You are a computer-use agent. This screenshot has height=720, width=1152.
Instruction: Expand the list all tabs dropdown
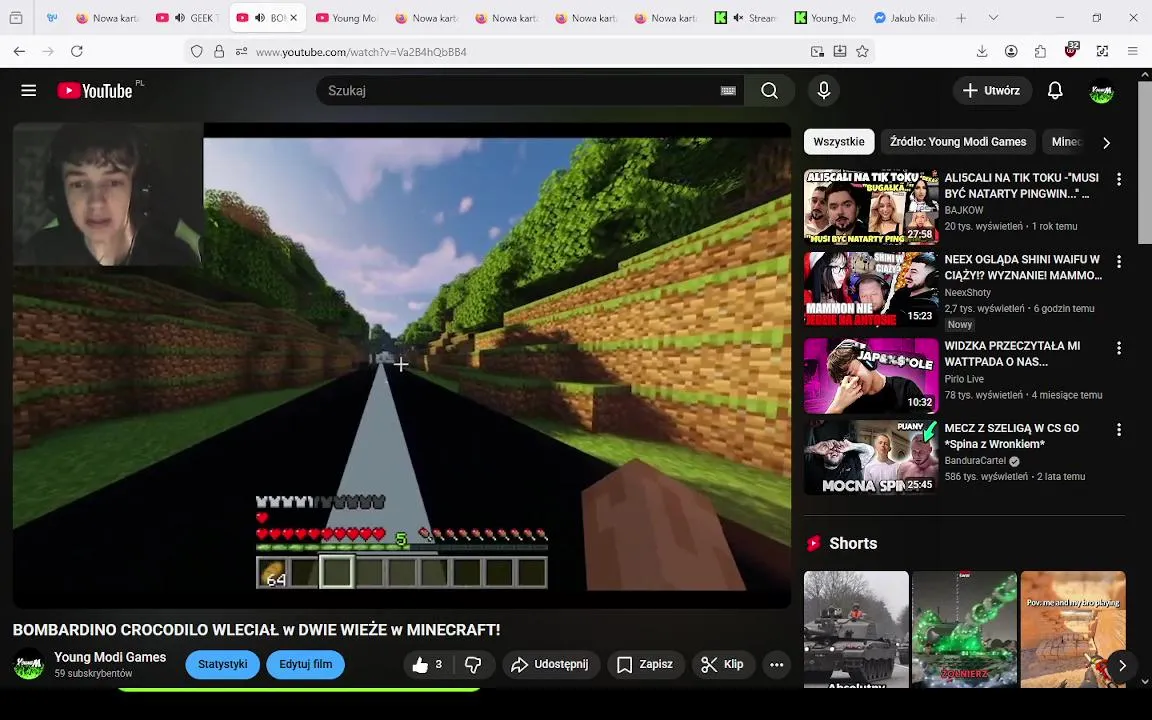pos(993,18)
